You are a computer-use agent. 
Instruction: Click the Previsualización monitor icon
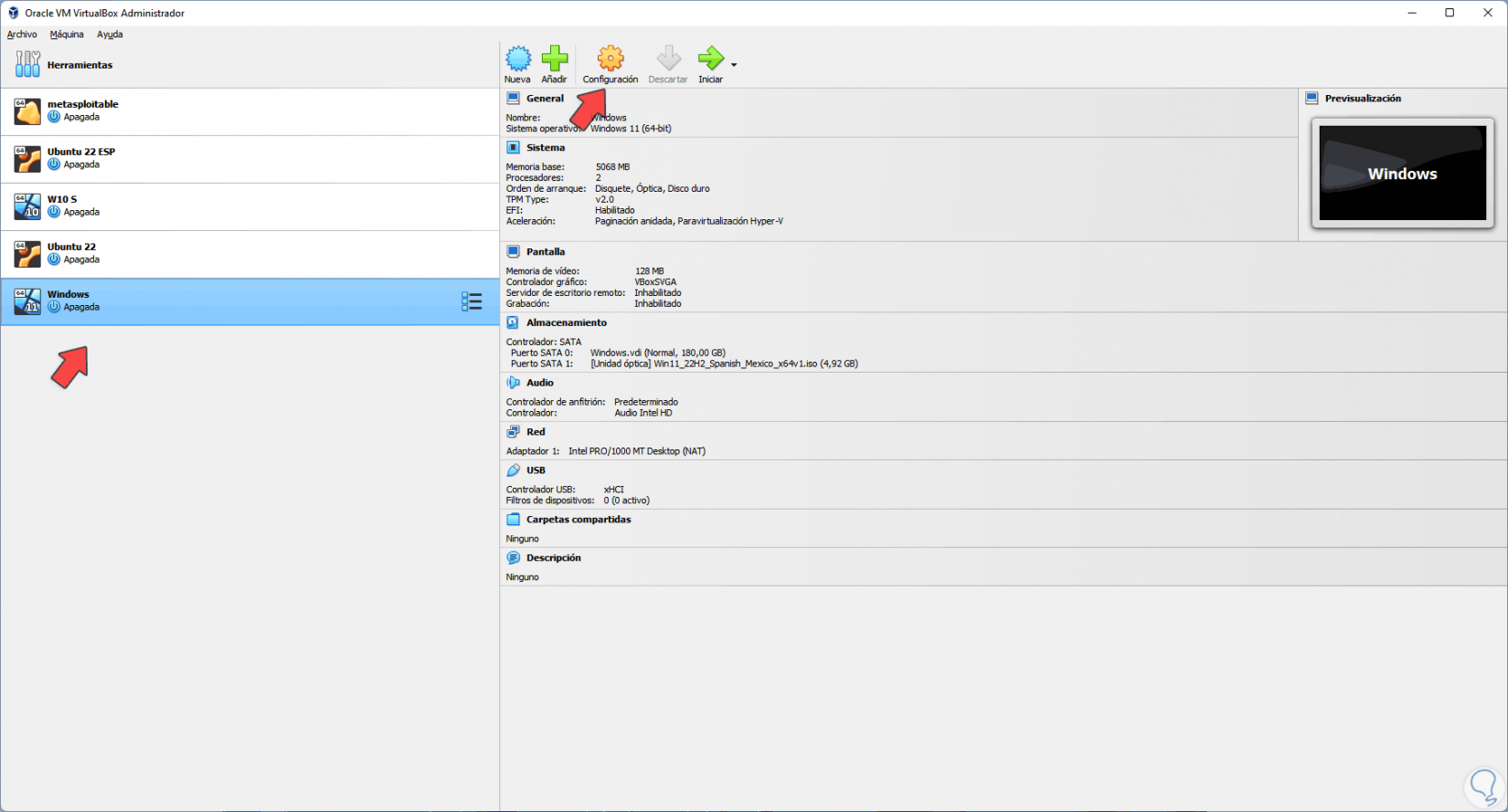(1312, 99)
